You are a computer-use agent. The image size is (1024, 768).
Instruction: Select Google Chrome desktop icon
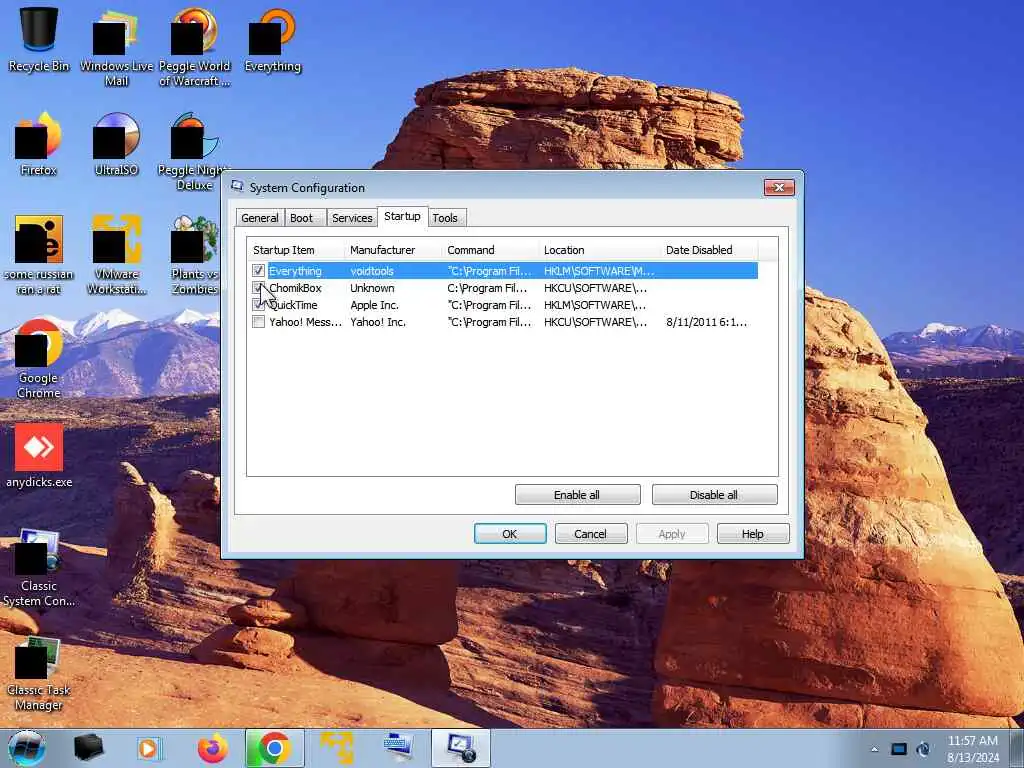tap(39, 358)
